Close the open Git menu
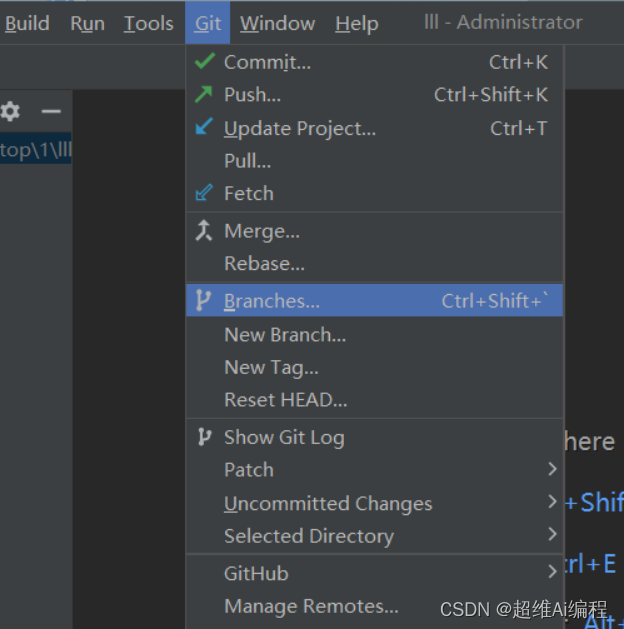 point(208,23)
